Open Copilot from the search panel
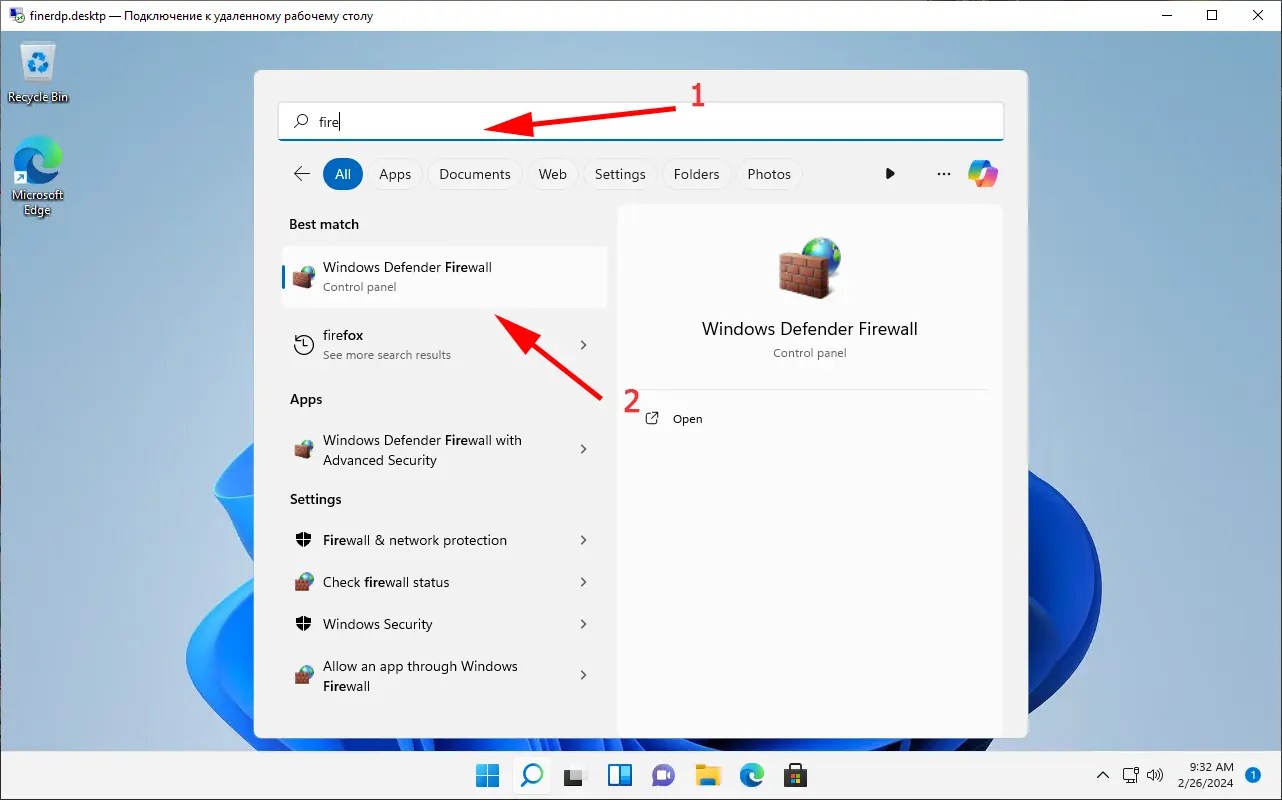Image resolution: width=1282 pixels, height=800 pixels. point(982,173)
